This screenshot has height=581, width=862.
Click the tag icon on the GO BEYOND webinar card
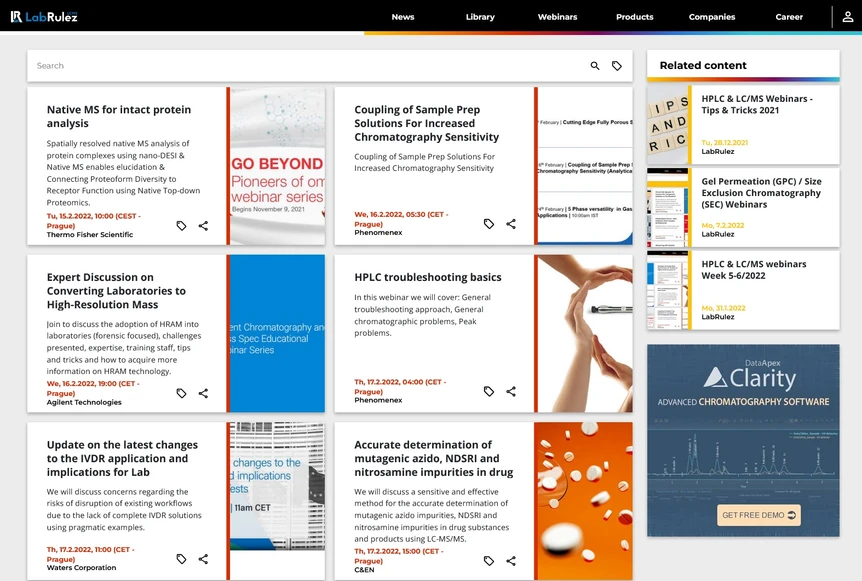(x=181, y=226)
